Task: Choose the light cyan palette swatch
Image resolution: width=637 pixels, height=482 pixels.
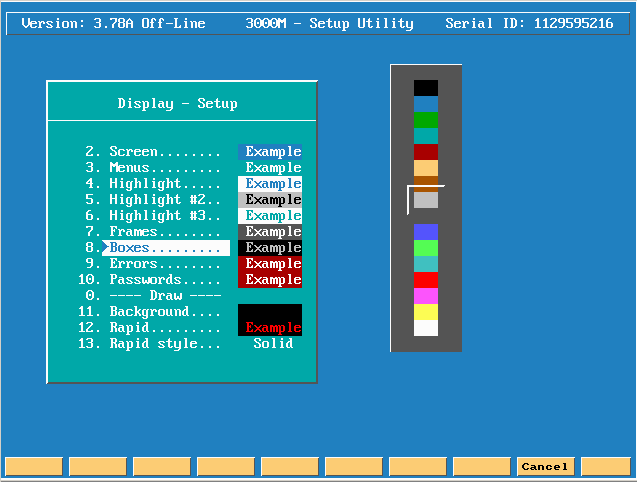Action: 426,264
